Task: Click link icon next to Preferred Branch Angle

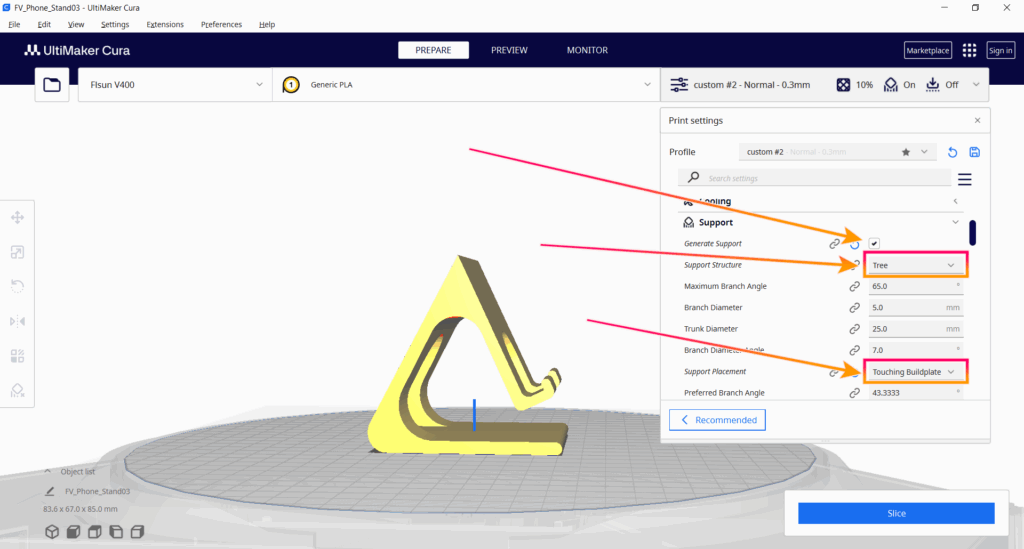Action: pyautogui.click(x=854, y=393)
